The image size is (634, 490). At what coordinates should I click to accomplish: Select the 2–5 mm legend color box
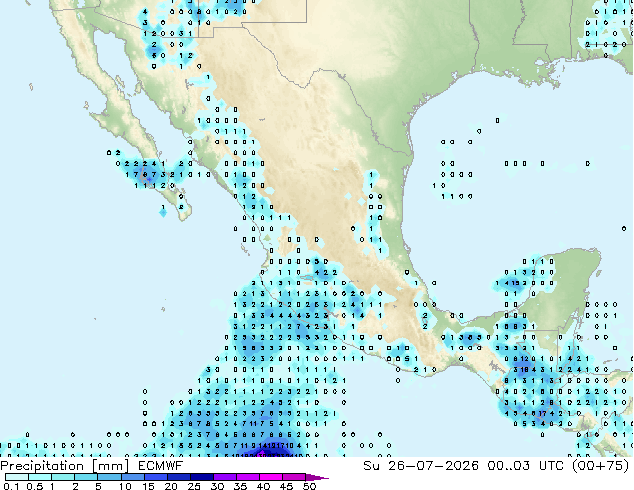(86, 477)
